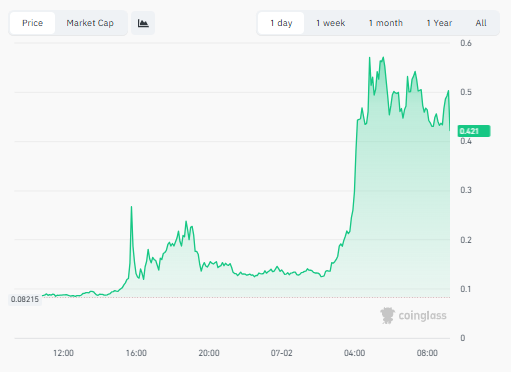Click the 0.2 y-axis label
This screenshot has width=511, height=372.
(x=466, y=240)
